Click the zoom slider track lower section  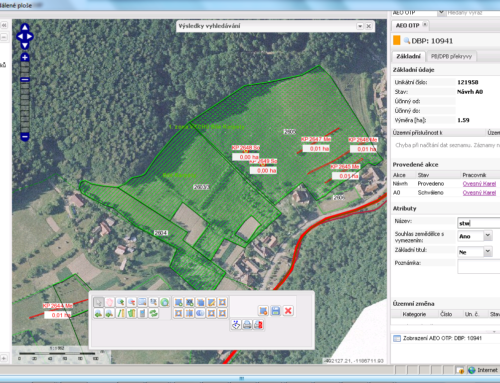pos(25,108)
